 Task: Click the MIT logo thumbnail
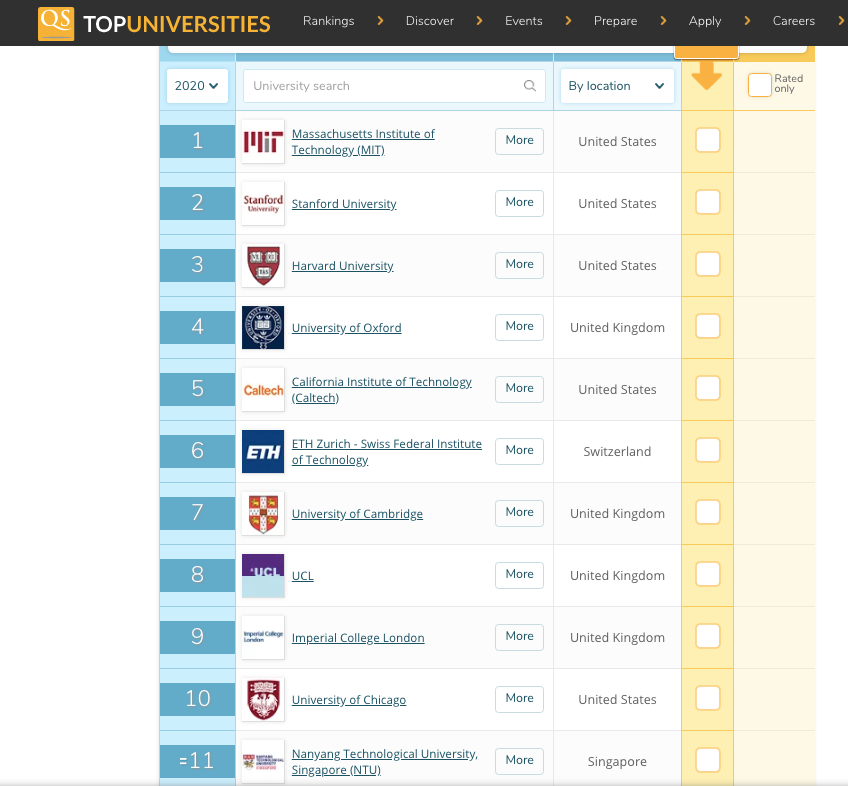click(263, 141)
